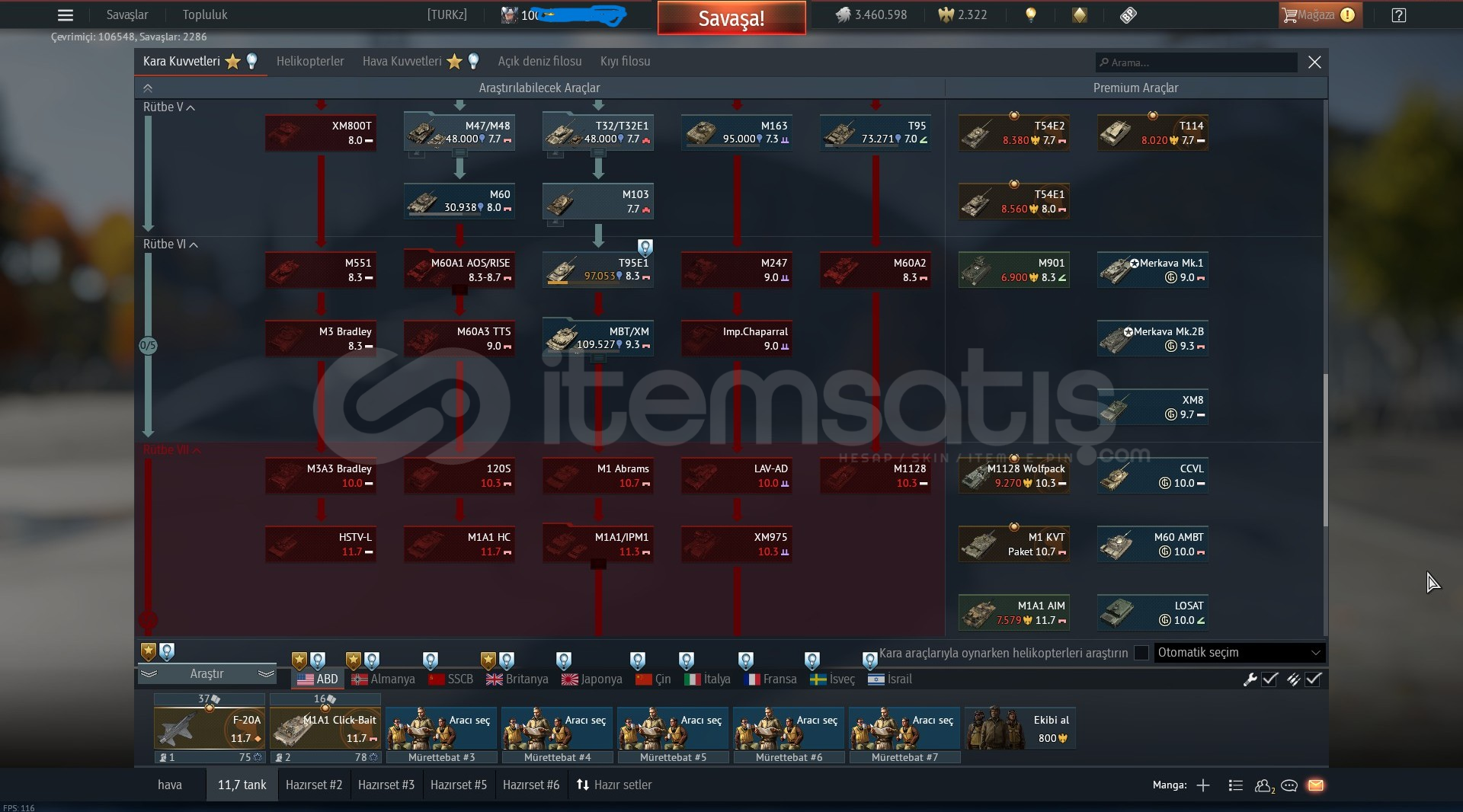Switch to Helikopterler tab
Viewport: 1463px width, 812px height.
[x=310, y=61]
